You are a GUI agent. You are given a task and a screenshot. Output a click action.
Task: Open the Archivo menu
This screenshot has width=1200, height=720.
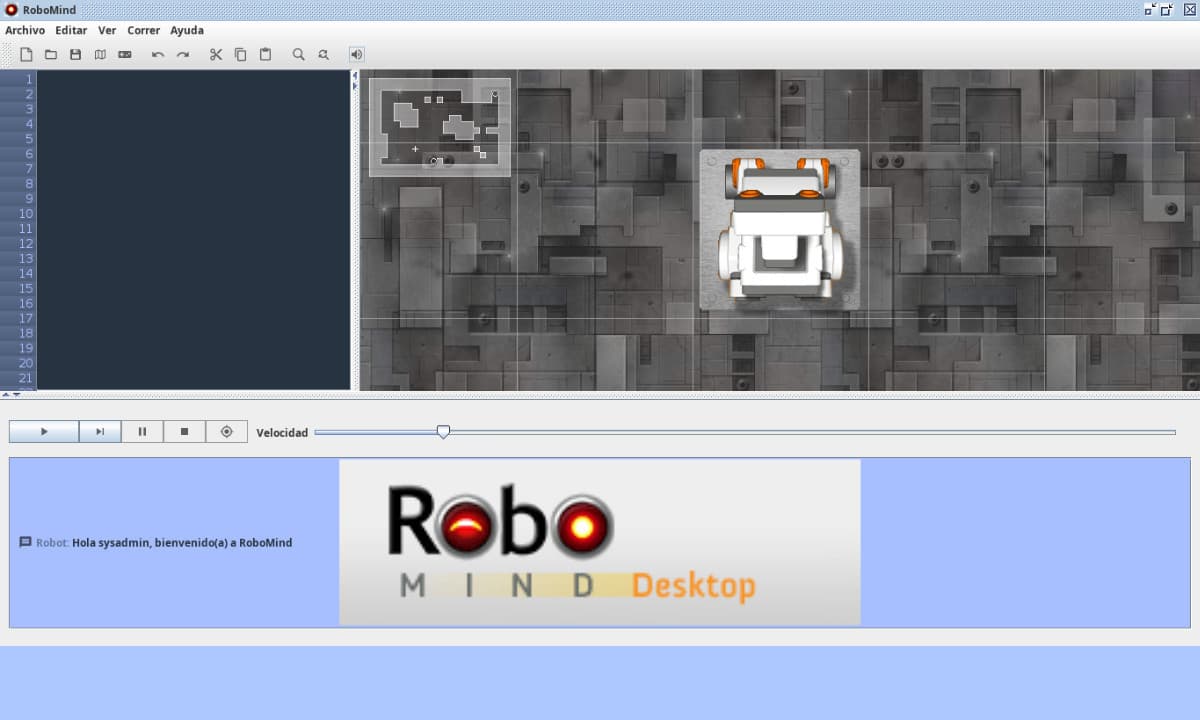(25, 30)
